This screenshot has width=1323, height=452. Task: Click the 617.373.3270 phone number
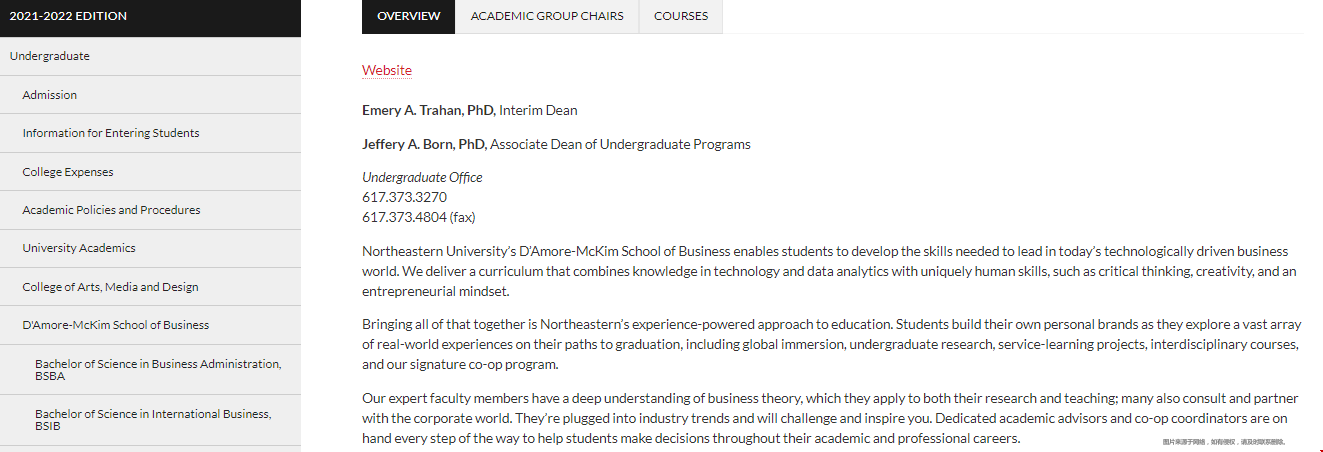[404, 197]
